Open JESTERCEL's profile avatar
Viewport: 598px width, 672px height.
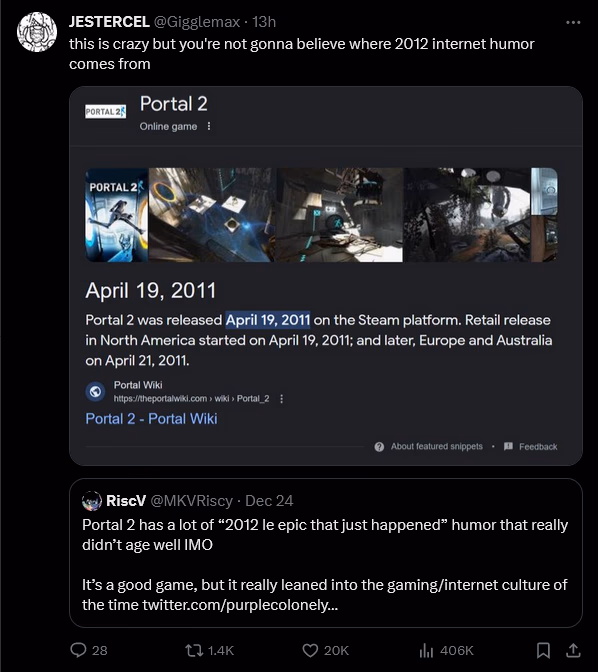click(37, 32)
